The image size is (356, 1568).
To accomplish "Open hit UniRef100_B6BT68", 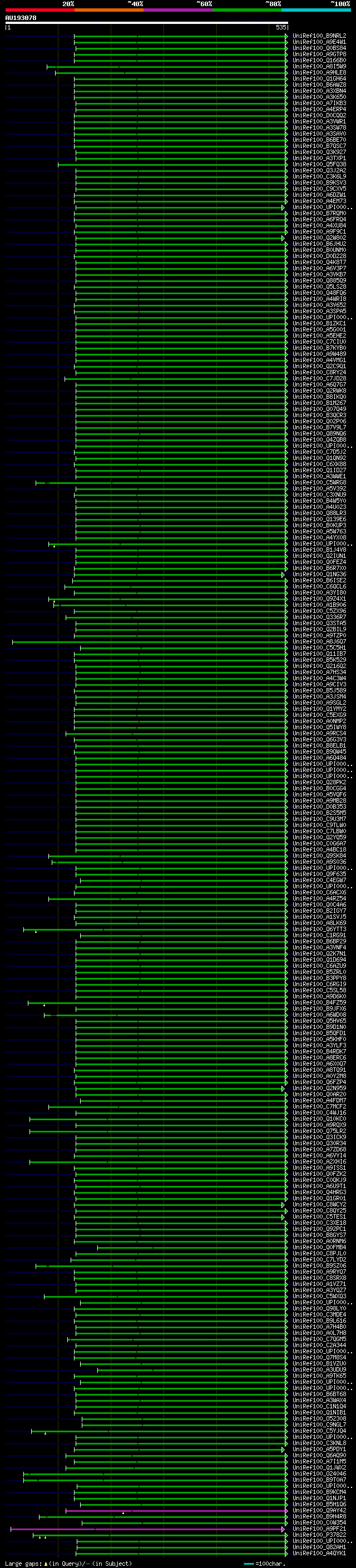I will tap(319, 1394).
